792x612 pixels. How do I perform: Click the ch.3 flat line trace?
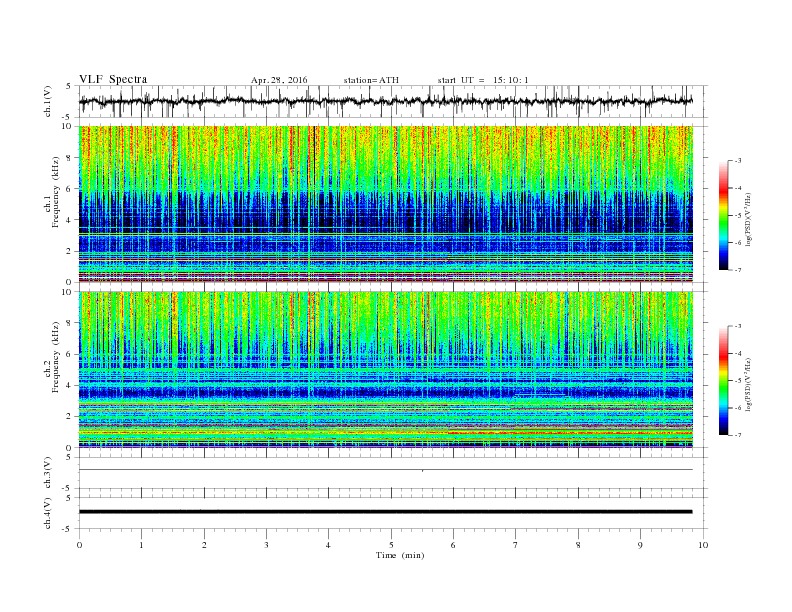[386, 470]
